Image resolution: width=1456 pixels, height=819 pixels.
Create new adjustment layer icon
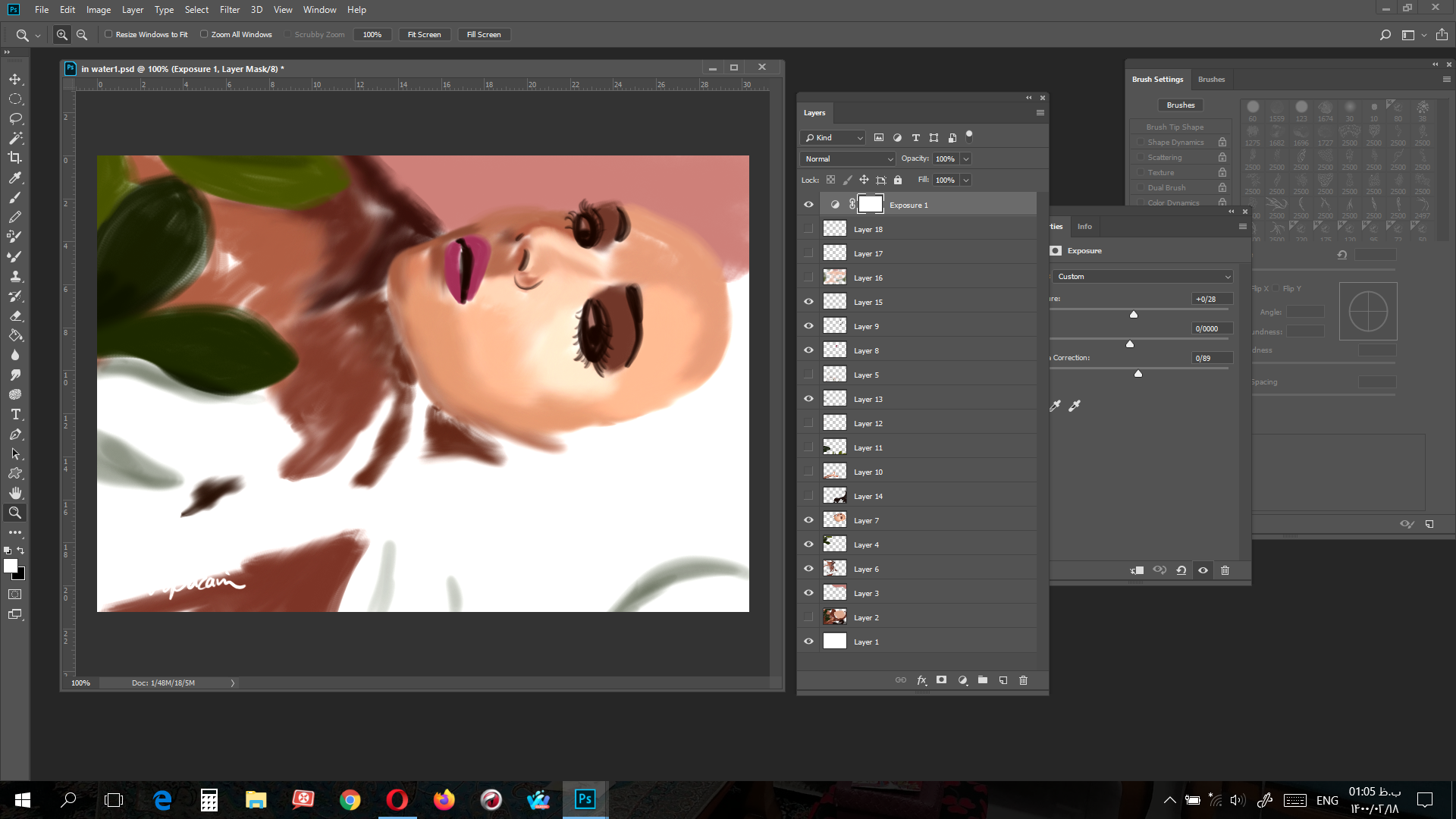pyautogui.click(x=962, y=680)
